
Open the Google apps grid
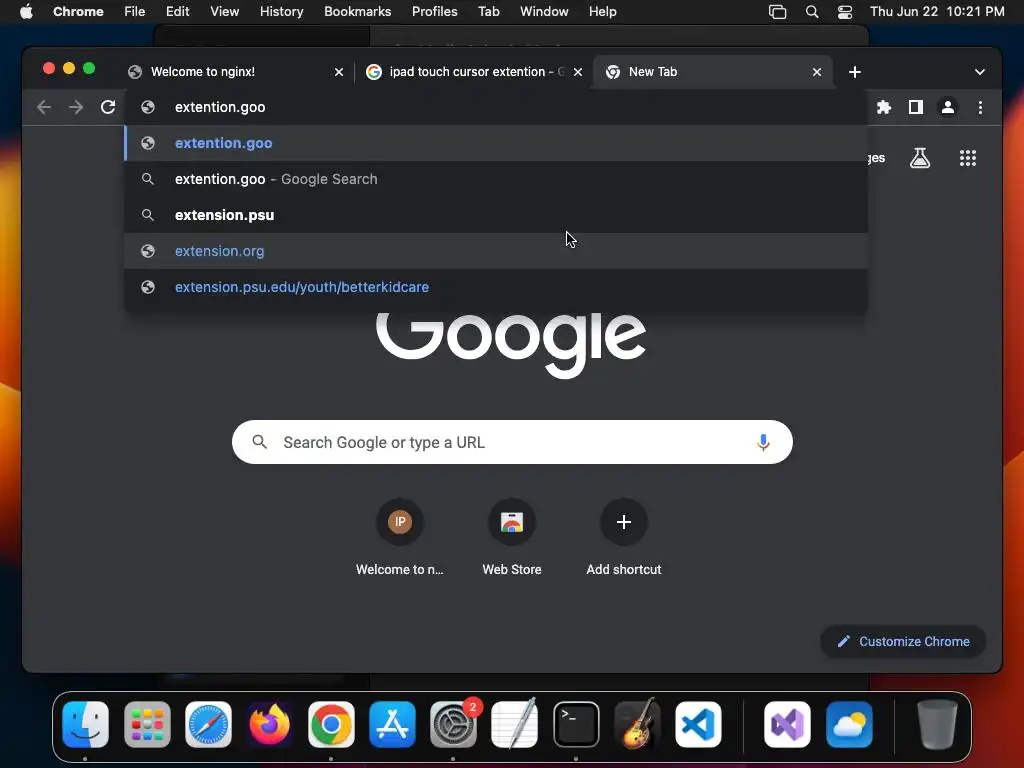[967, 158]
